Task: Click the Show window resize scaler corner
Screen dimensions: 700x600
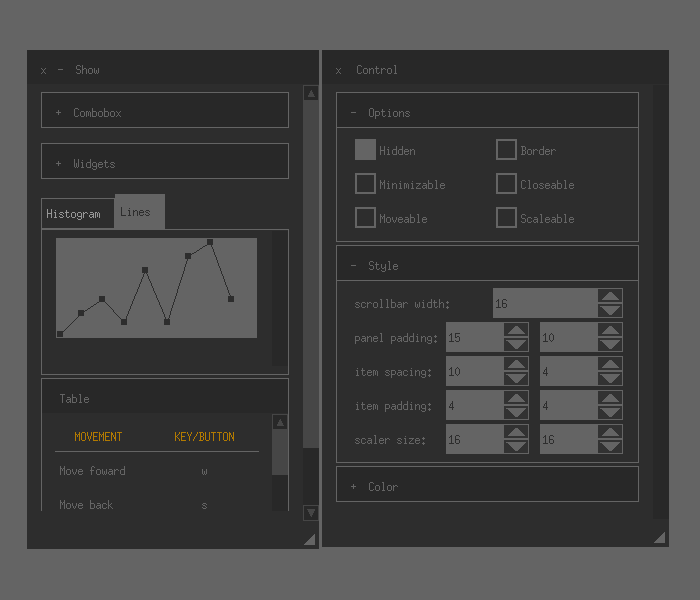Action: 309,539
